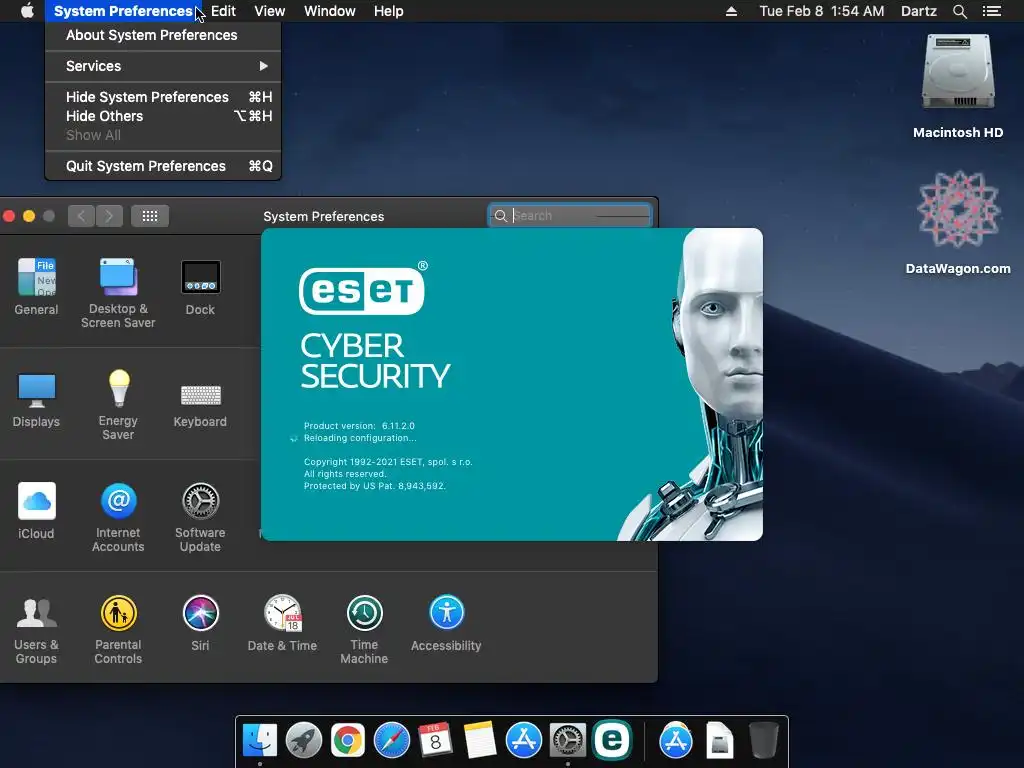Choose Quit System Preferences

(x=163, y=166)
